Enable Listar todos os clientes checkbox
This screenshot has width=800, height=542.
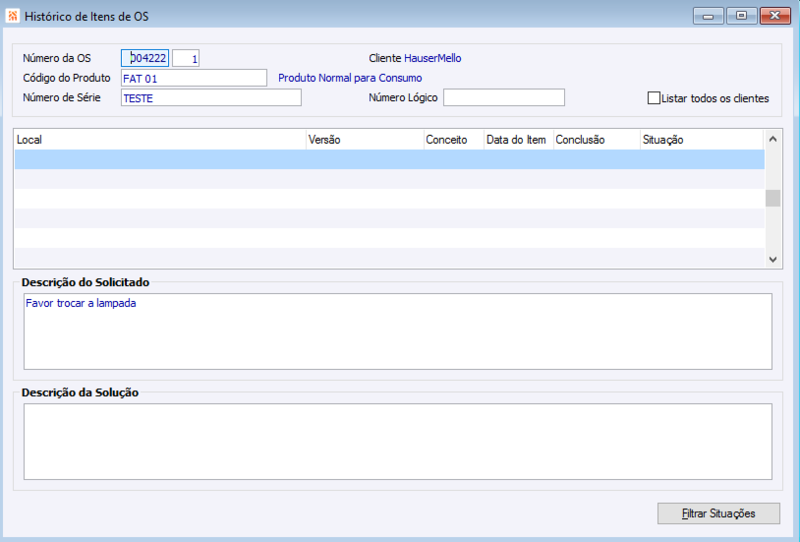pos(654,98)
